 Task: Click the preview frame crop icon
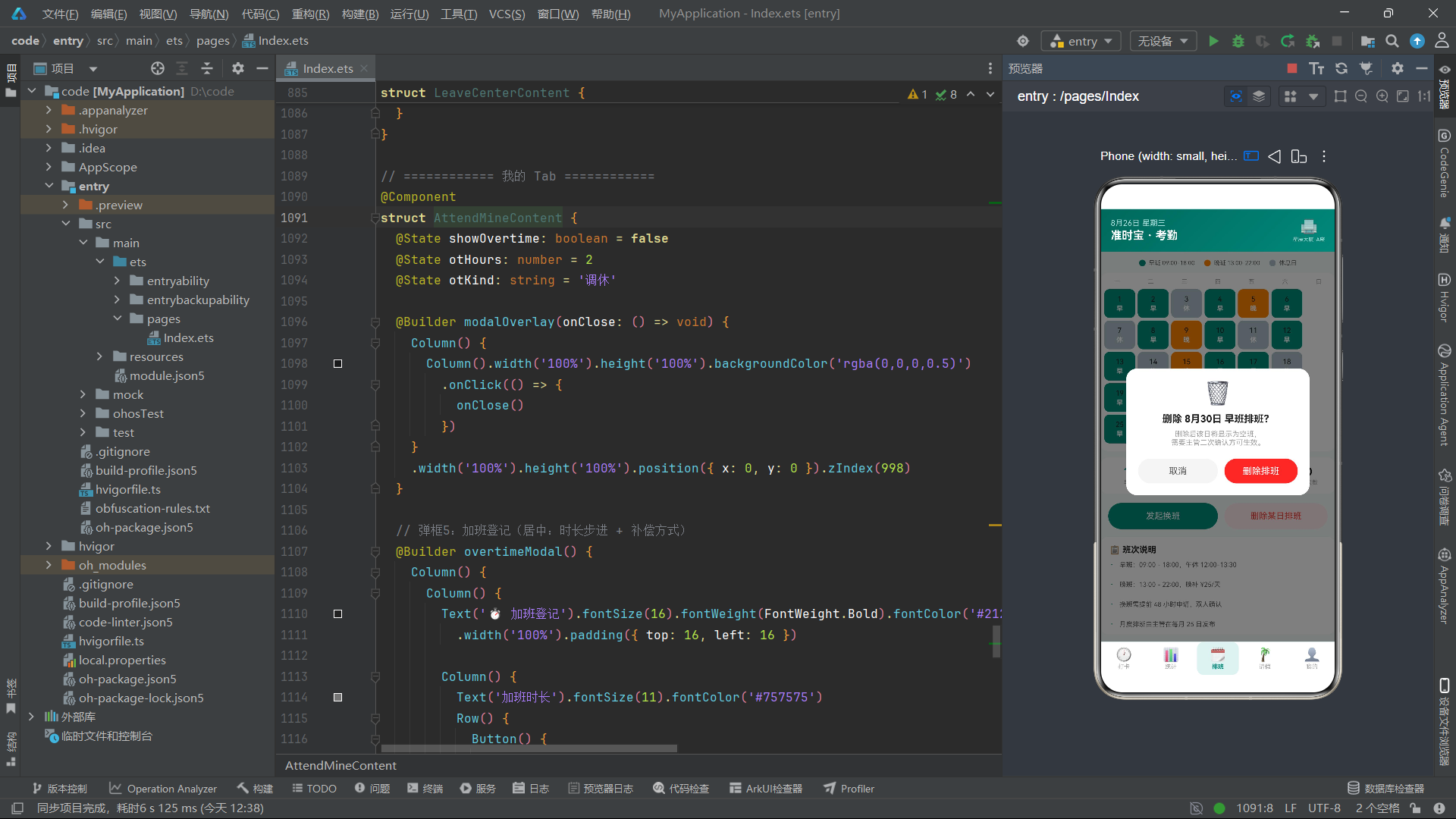1341,96
